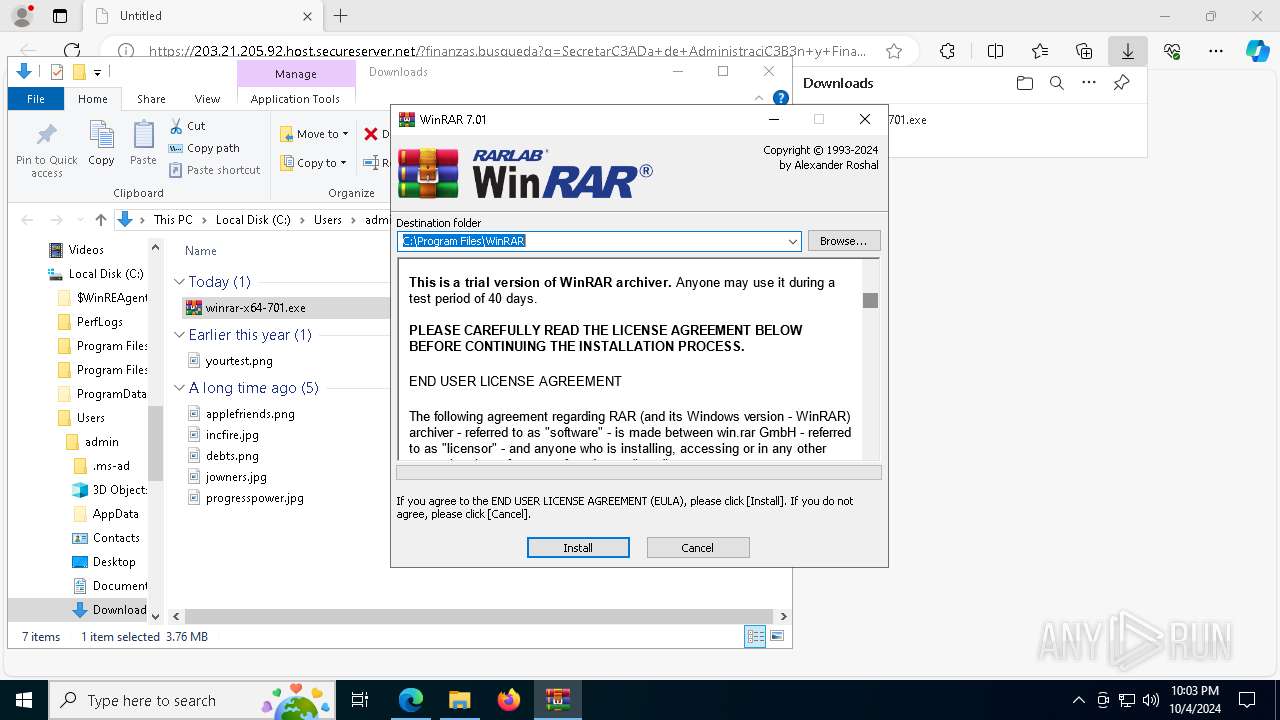Open File Explorer from taskbar
1280x720 pixels.
tap(460, 700)
